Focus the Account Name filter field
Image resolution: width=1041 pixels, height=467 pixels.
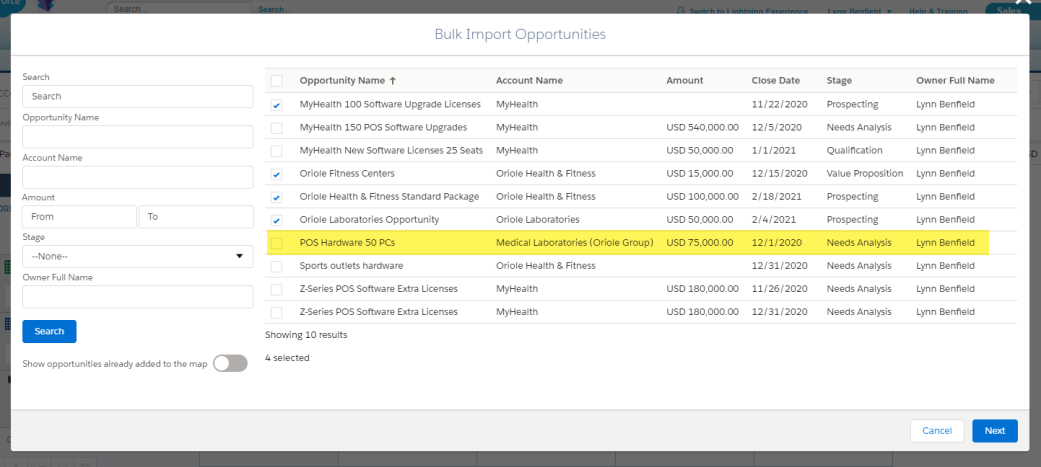[137, 177]
